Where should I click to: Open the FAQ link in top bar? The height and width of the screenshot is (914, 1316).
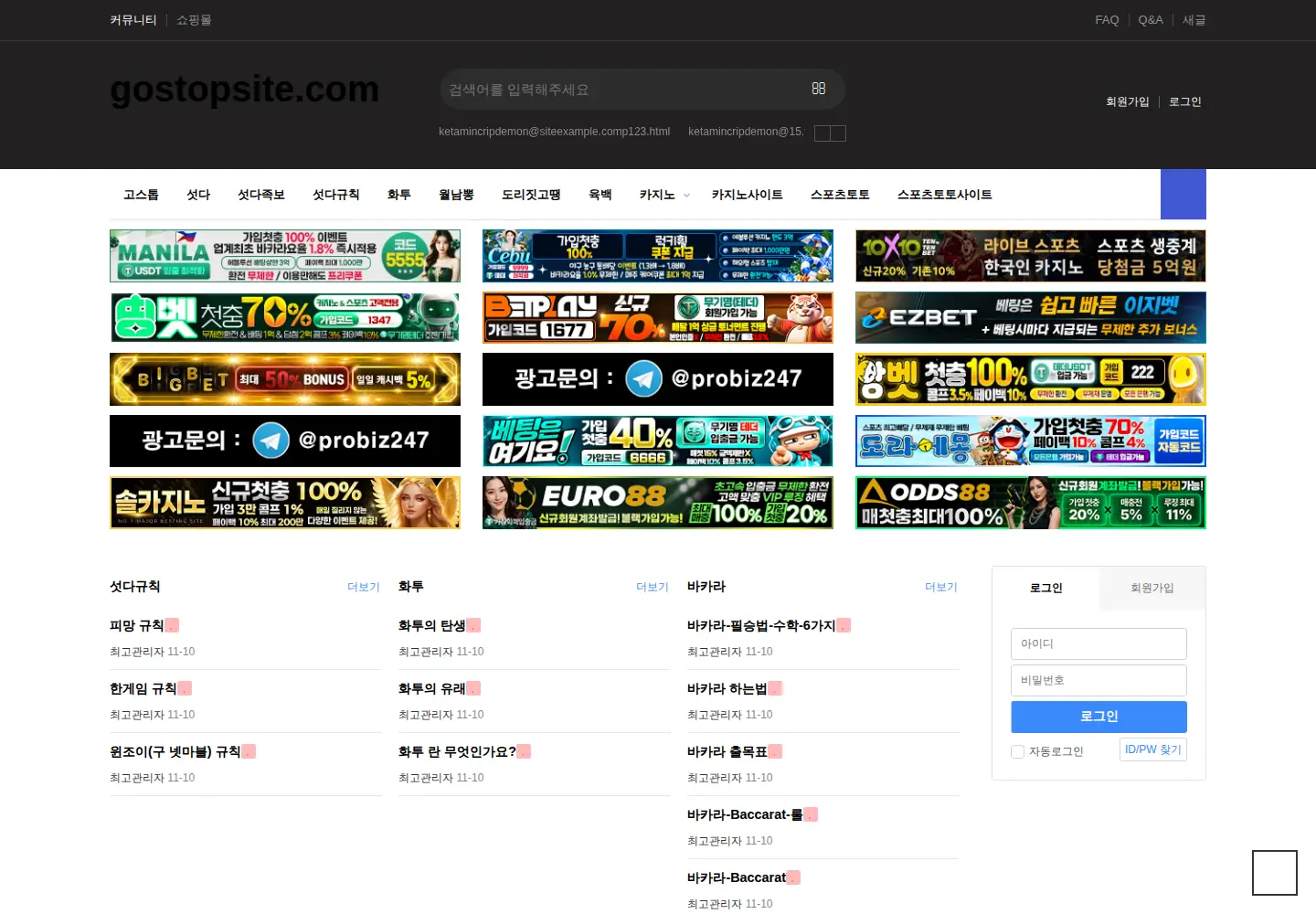[x=1107, y=20]
